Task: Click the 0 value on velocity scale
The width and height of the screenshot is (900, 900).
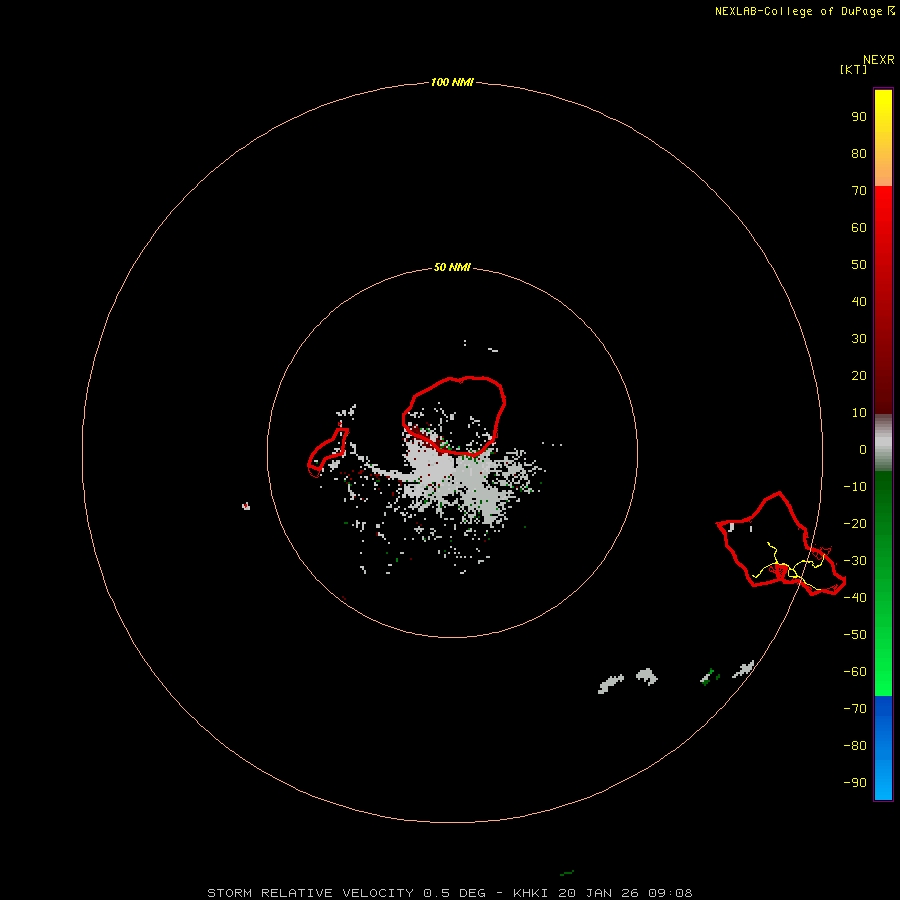Action: pyautogui.click(x=863, y=450)
